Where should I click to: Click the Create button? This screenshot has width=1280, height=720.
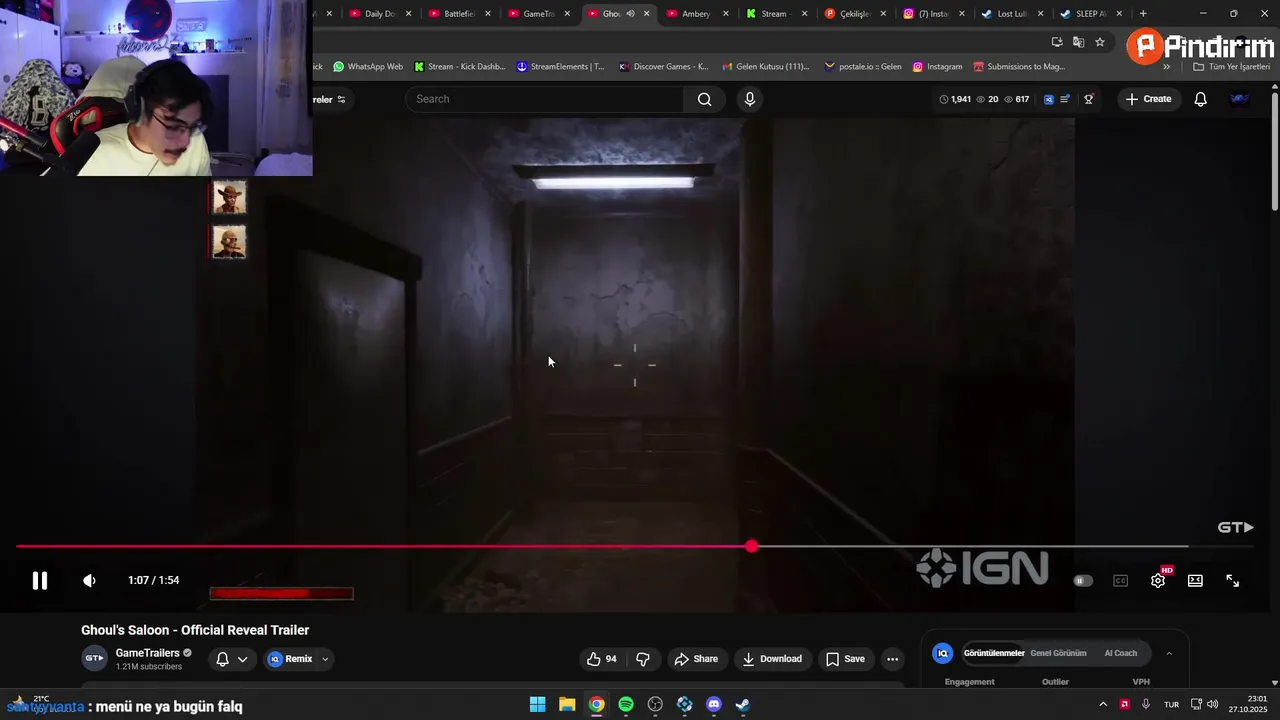coord(1148,99)
